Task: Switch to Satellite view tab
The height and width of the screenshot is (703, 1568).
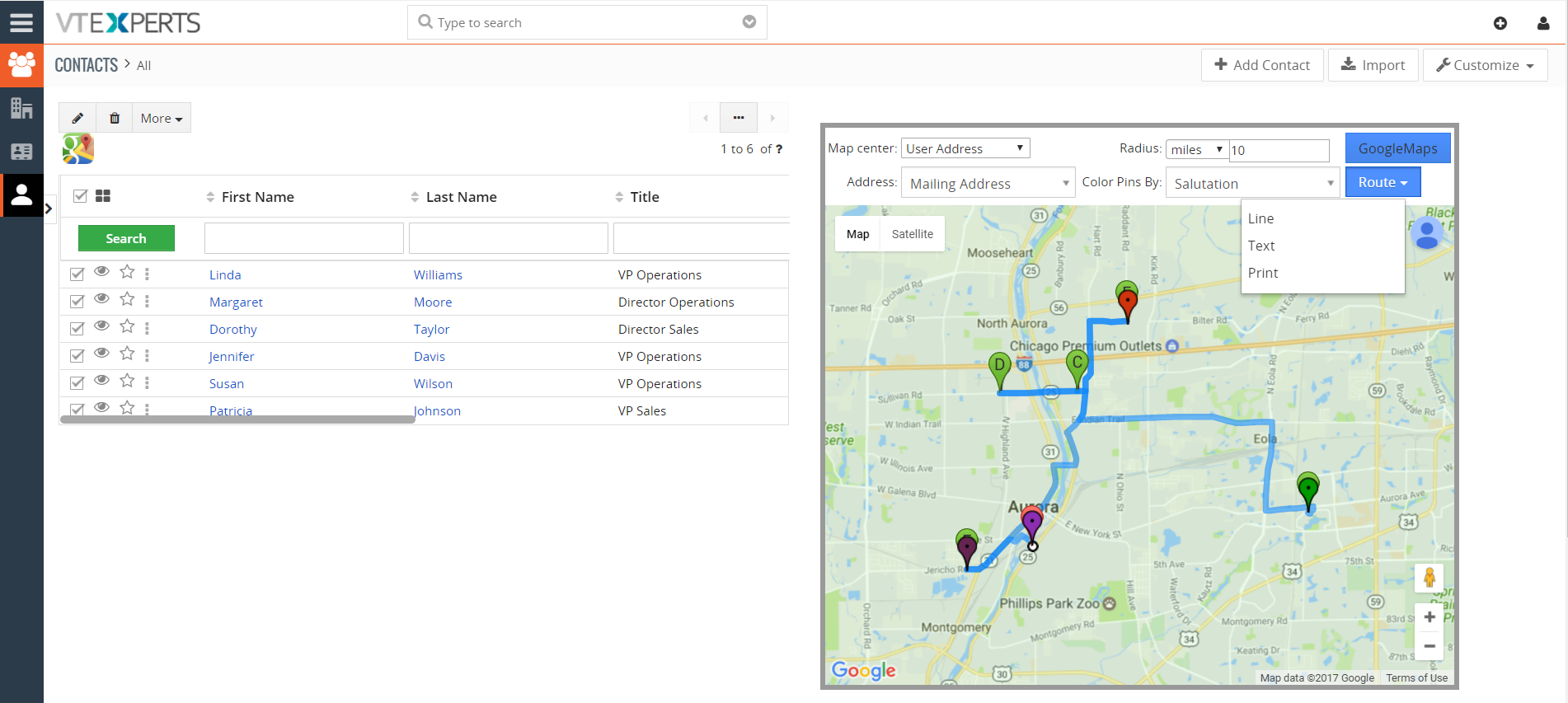Action: [x=913, y=234]
